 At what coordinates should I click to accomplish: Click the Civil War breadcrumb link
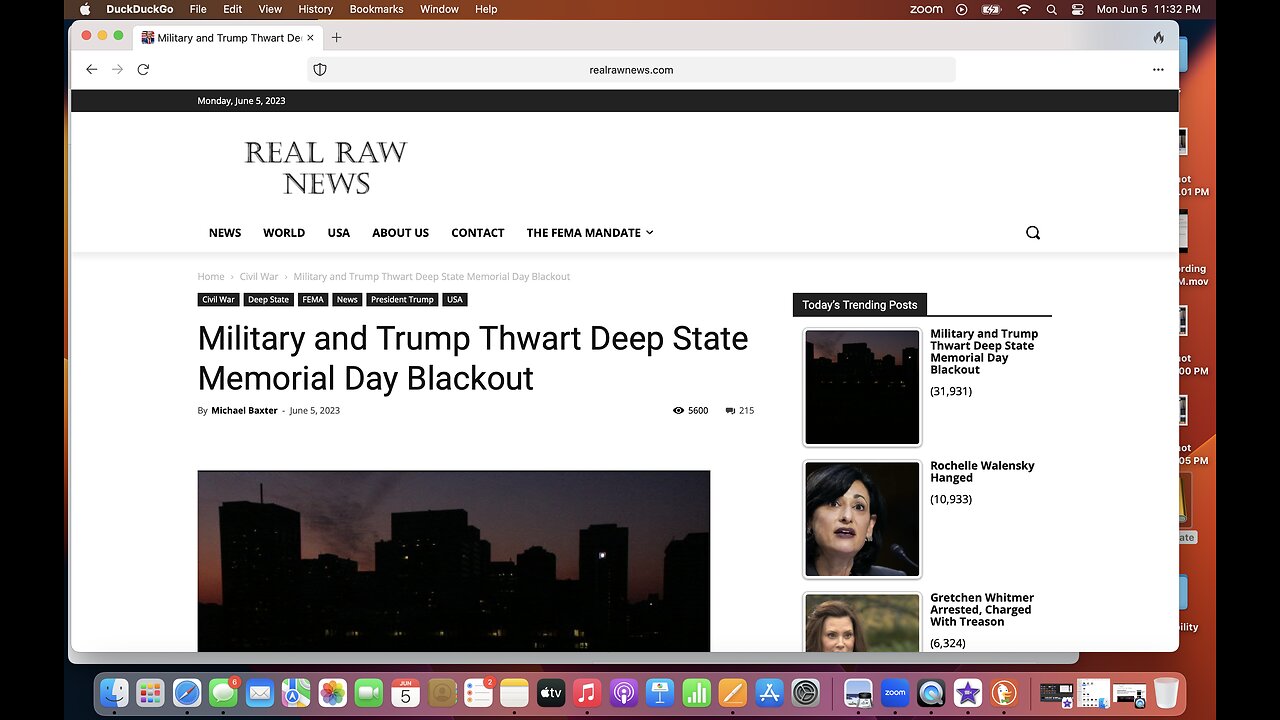coord(259,276)
